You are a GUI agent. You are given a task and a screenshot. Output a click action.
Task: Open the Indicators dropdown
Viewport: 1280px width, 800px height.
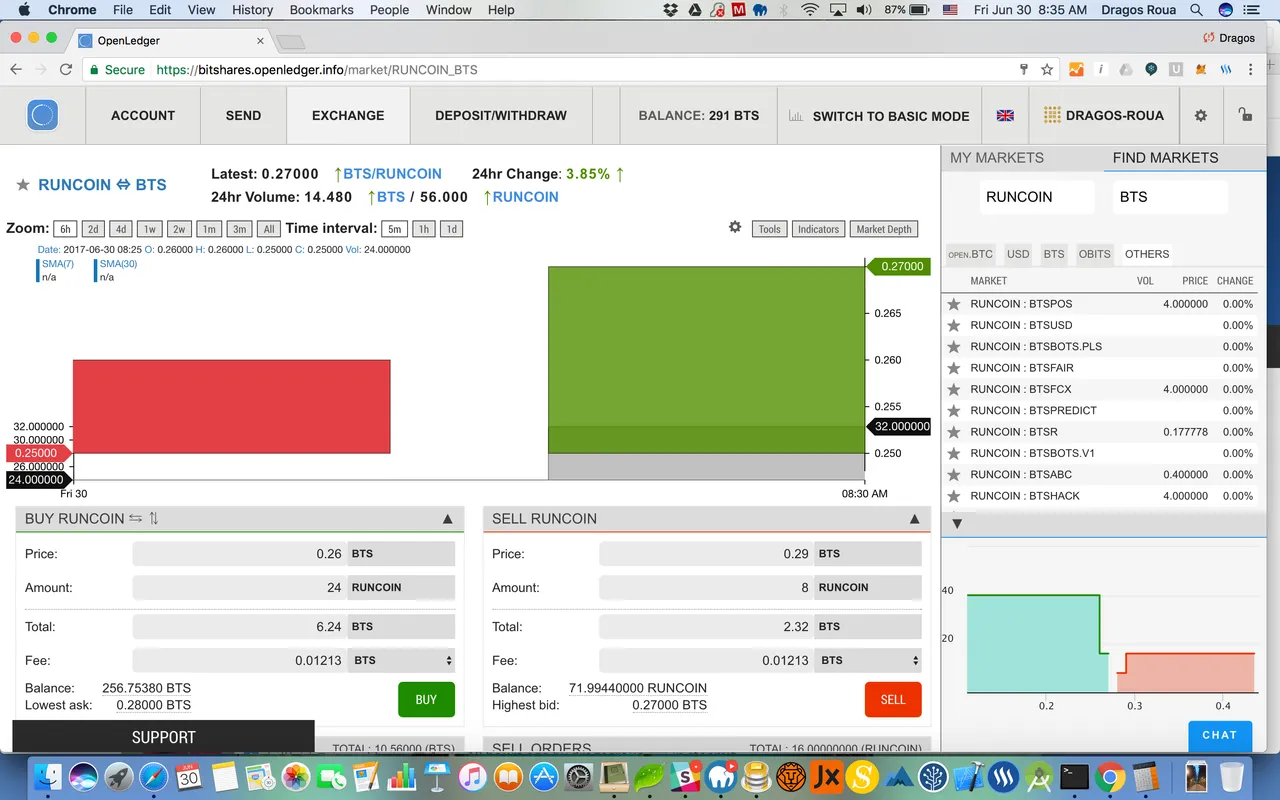818,229
